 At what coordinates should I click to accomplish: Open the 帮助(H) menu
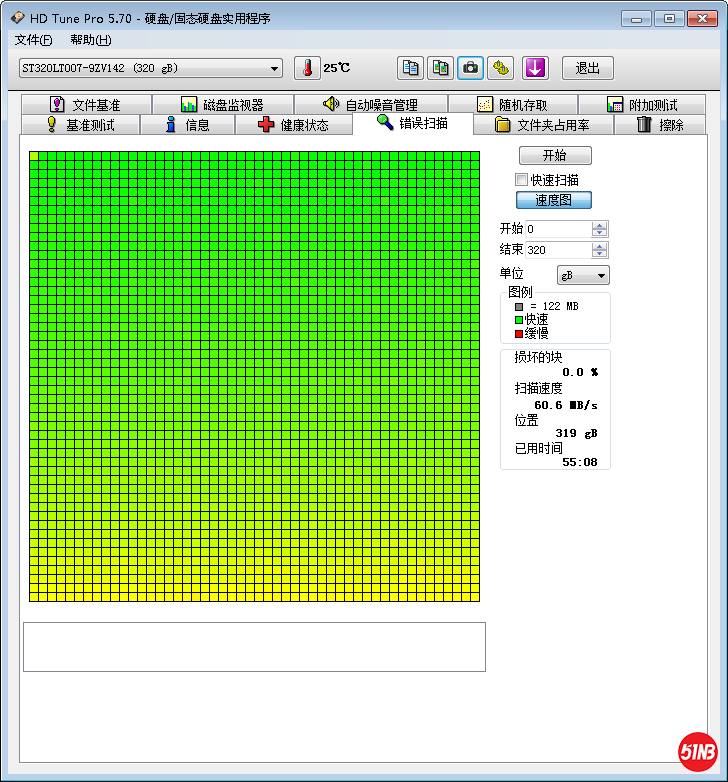(x=90, y=40)
